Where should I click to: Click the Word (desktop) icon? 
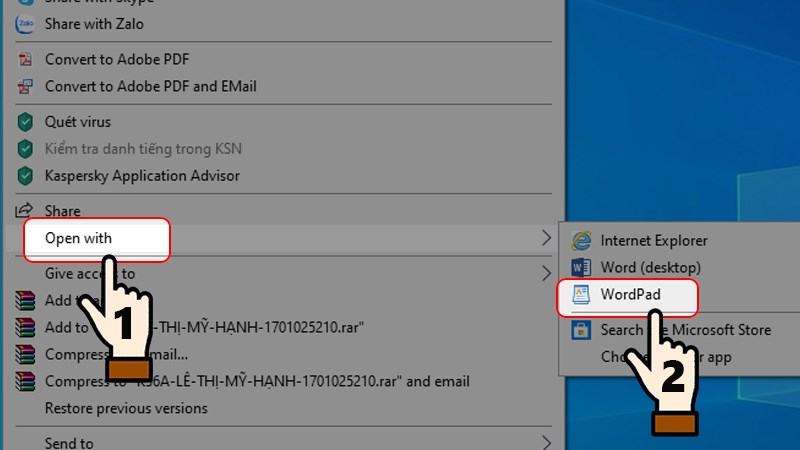point(581,268)
